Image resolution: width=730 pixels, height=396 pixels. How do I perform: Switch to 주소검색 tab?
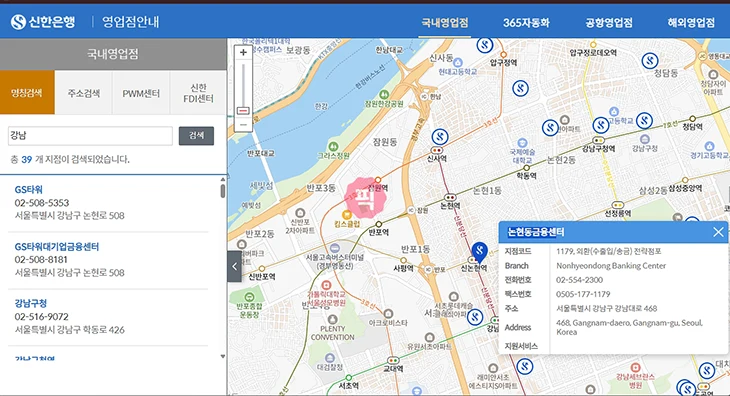(84, 93)
